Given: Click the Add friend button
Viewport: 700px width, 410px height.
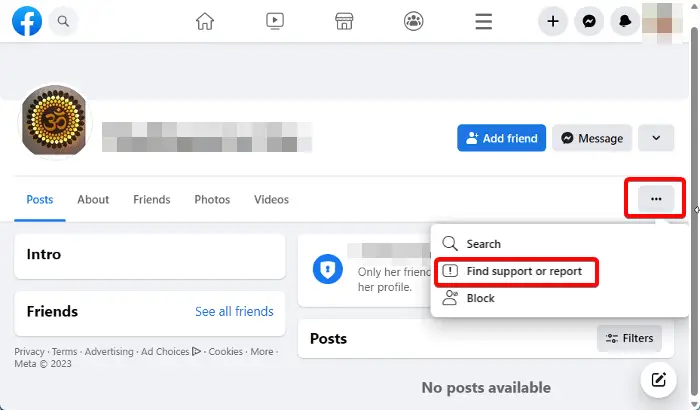Looking at the screenshot, I should click(501, 138).
